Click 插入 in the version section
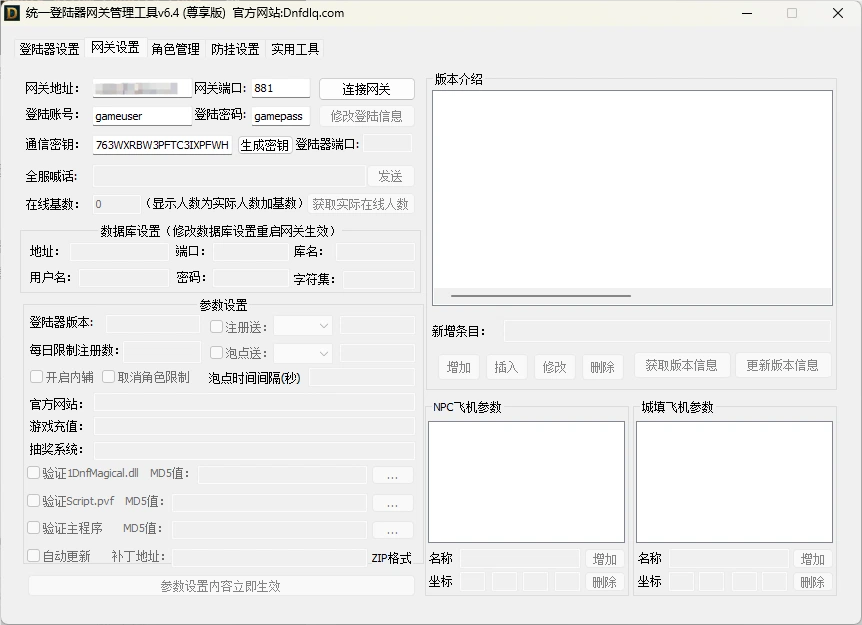 pos(506,367)
